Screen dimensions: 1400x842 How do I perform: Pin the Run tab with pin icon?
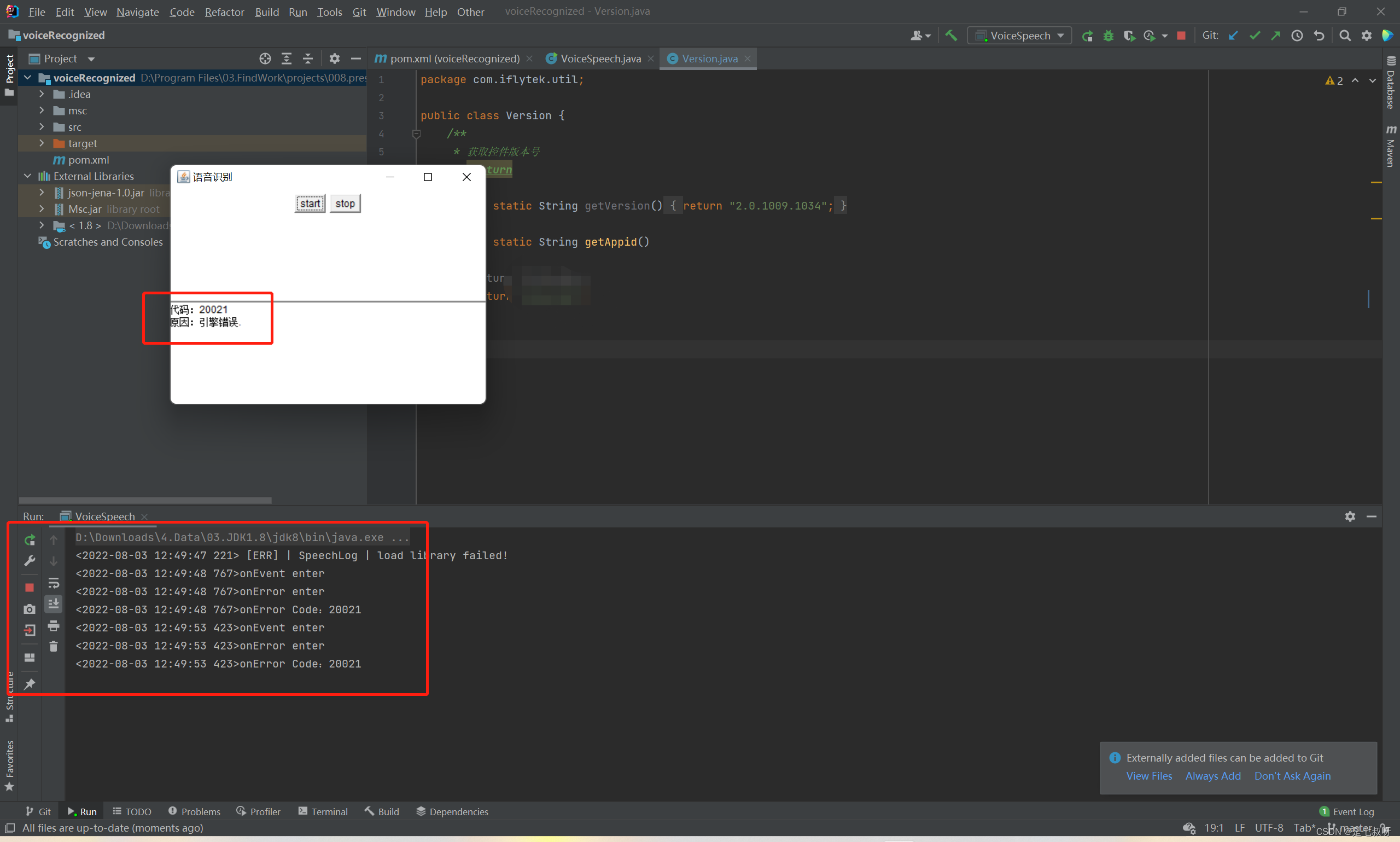[30, 684]
